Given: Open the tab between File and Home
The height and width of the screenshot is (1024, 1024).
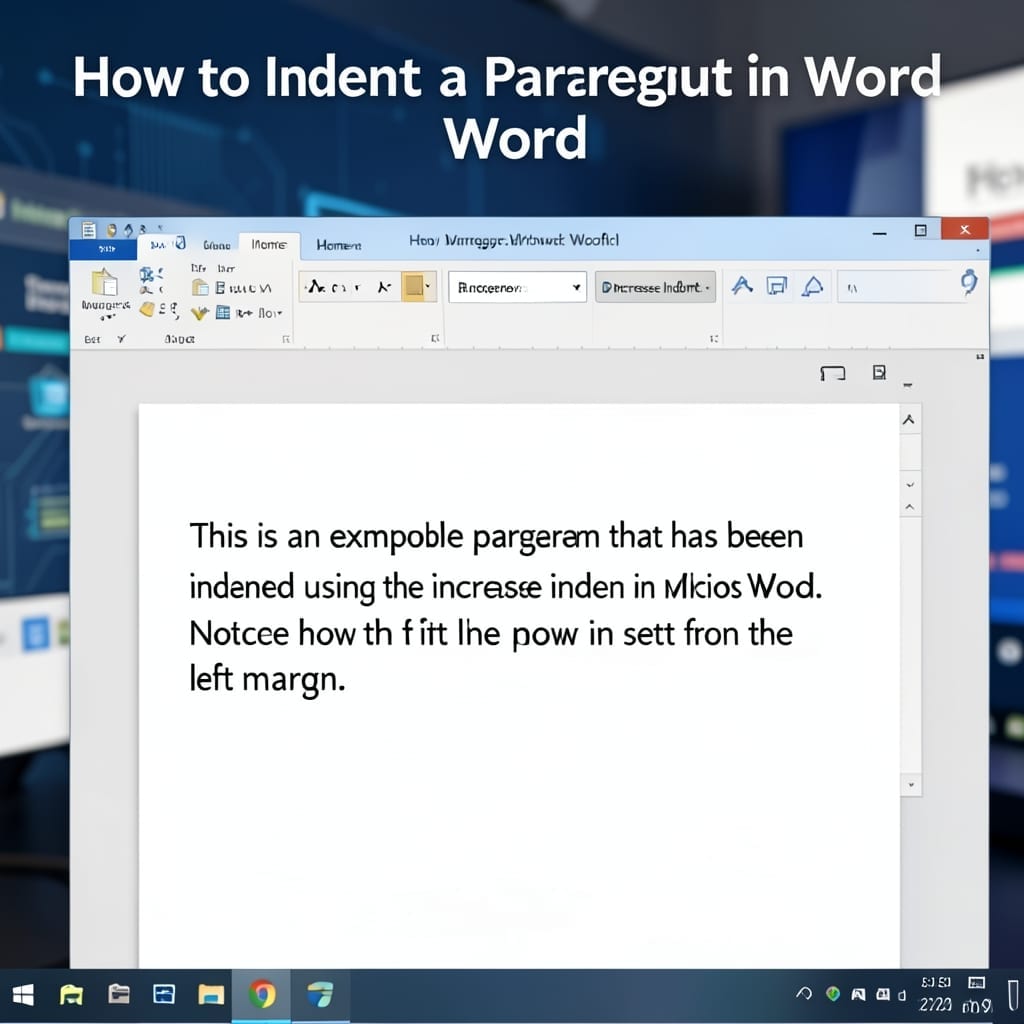Looking at the screenshot, I should (x=217, y=245).
